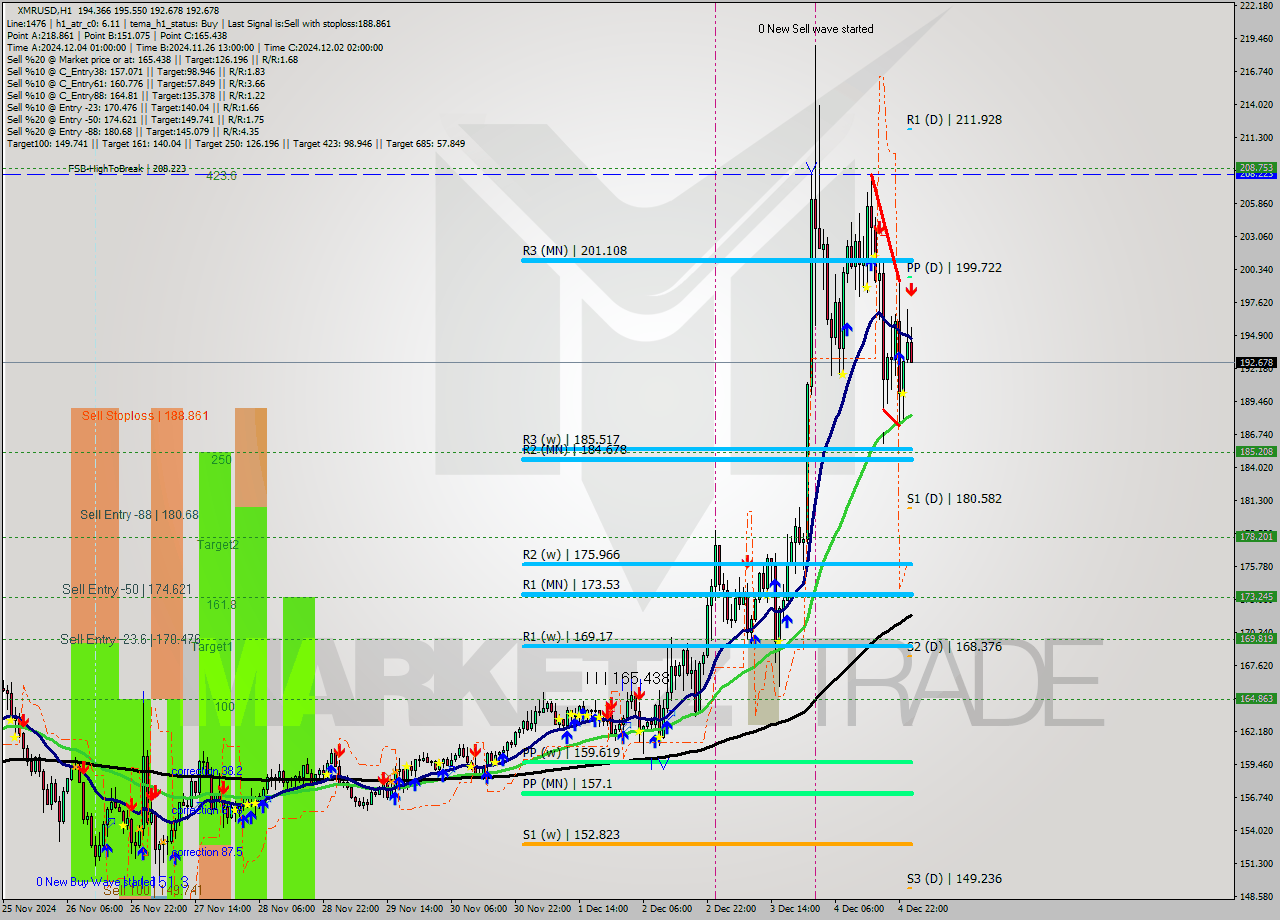Click '4 Dec 22:00' on the time axis

[923, 909]
